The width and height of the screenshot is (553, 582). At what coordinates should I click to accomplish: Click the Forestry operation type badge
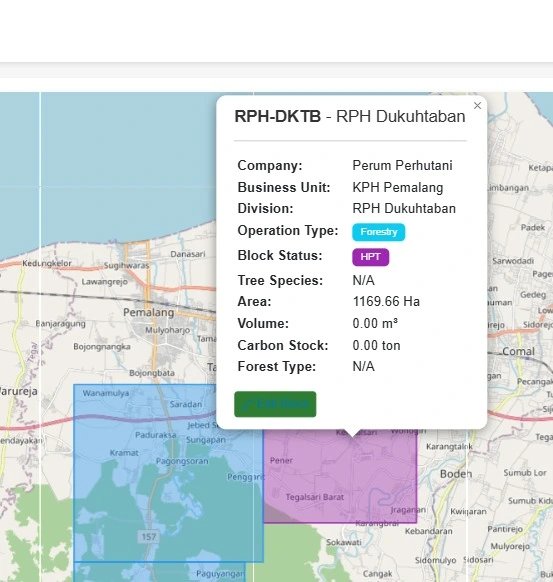point(379,232)
